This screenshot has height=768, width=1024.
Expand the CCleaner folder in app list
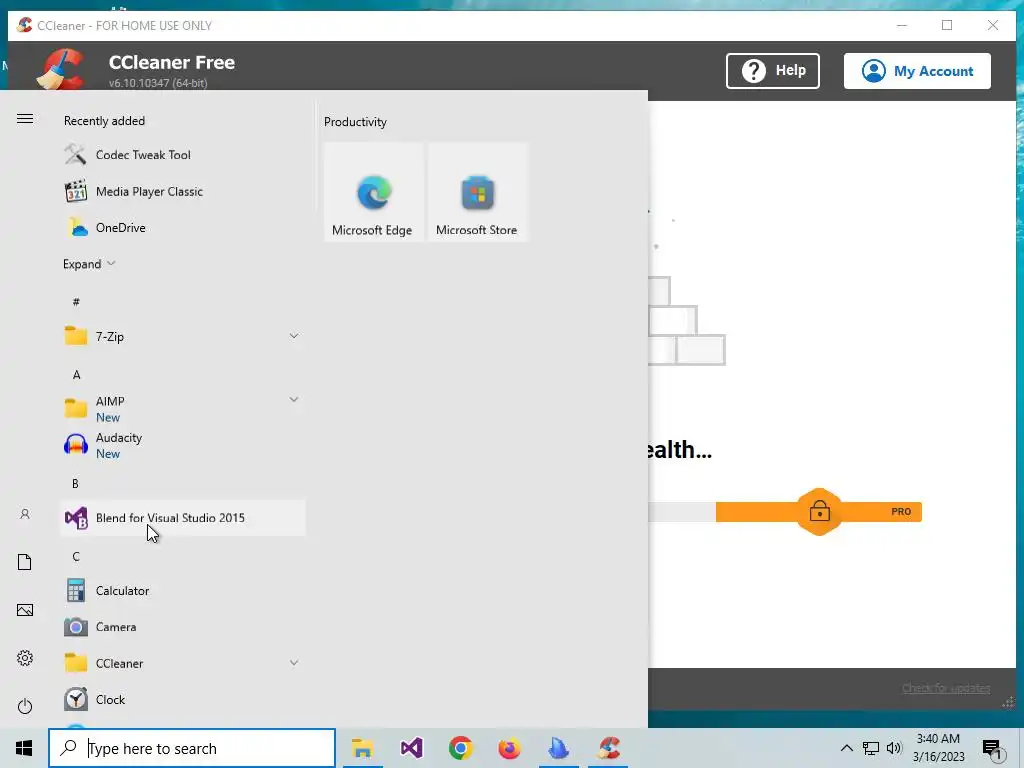[x=183, y=664]
